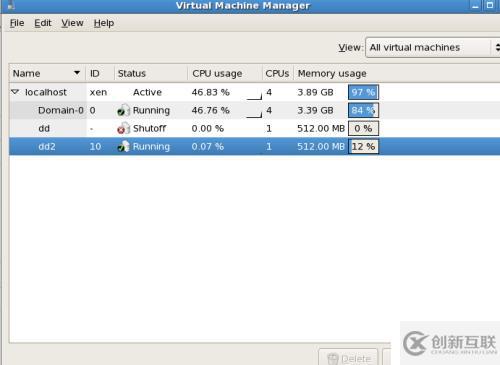The height and width of the screenshot is (365, 500).
Task: Click the dd 0 % memory bar
Action: click(x=363, y=128)
